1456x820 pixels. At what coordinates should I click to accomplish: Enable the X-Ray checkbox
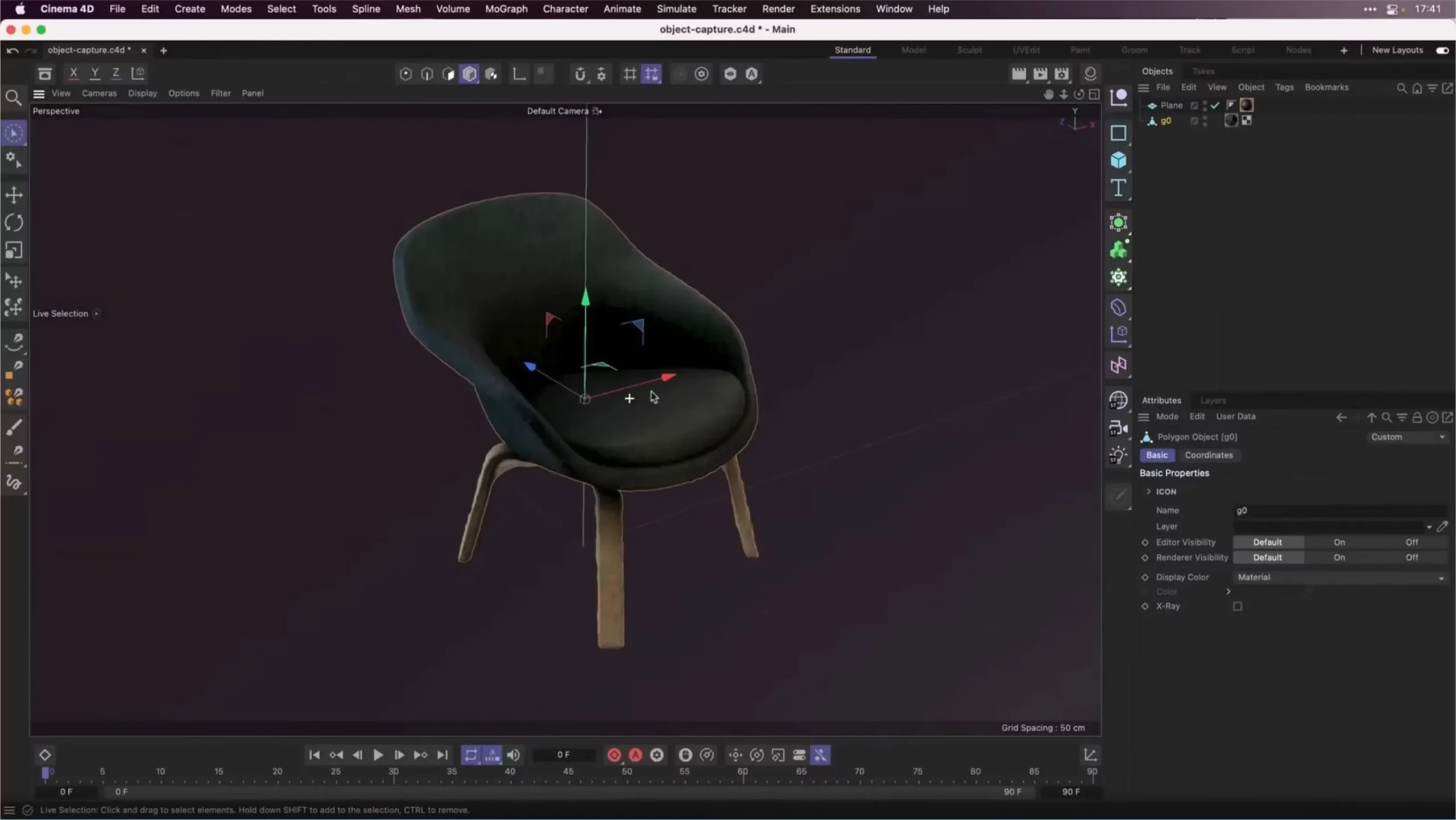[1238, 607]
